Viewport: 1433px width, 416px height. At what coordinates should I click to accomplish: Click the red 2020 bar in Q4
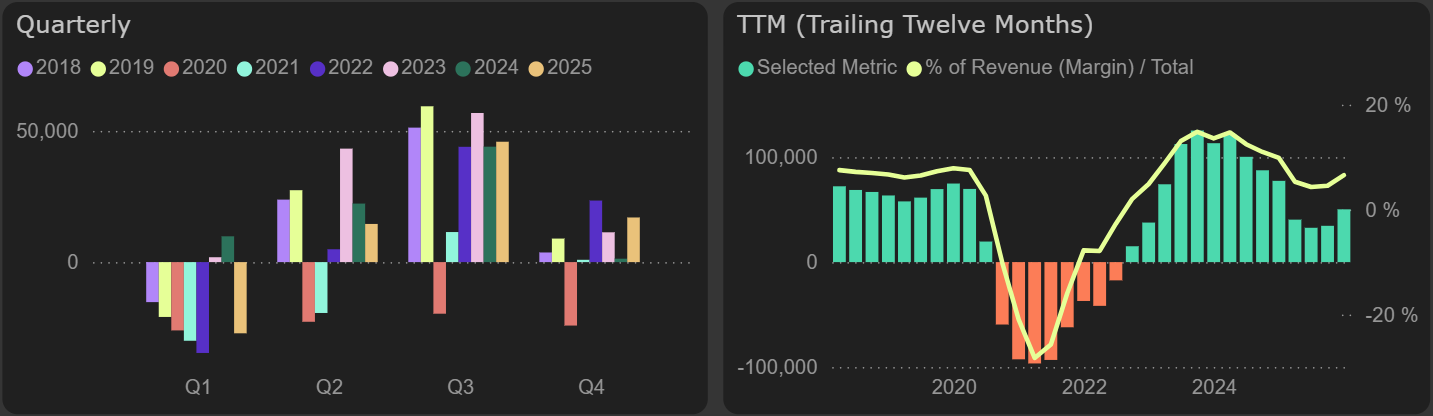(570, 293)
